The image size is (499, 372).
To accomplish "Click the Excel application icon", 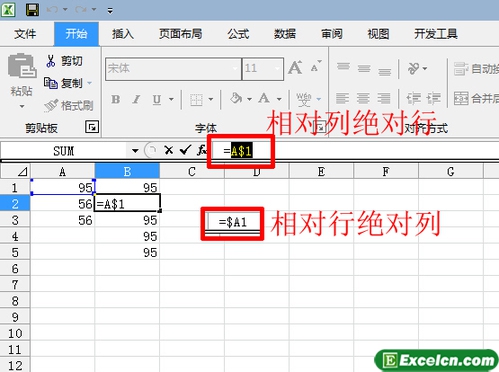I will (x=8, y=10).
